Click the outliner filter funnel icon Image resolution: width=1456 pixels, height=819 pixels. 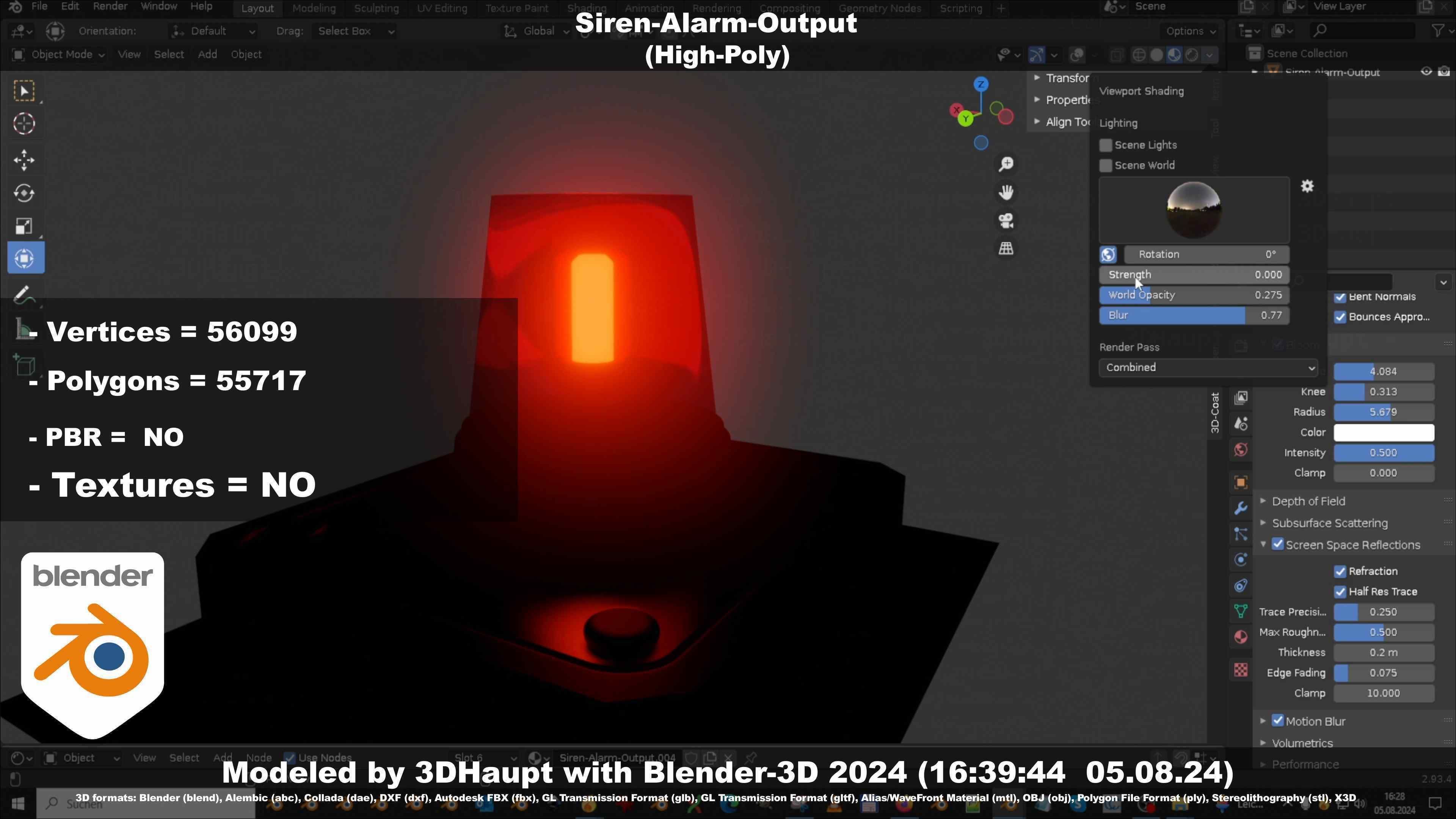point(1439,30)
